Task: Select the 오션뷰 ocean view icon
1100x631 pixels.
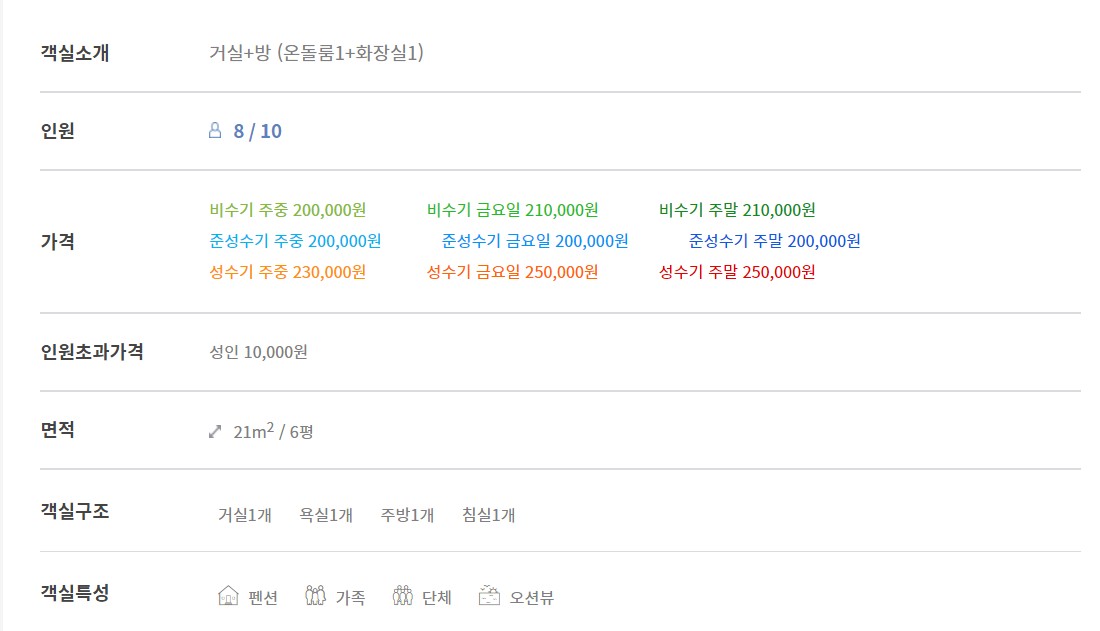Action: pyautogui.click(x=489, y=596)
